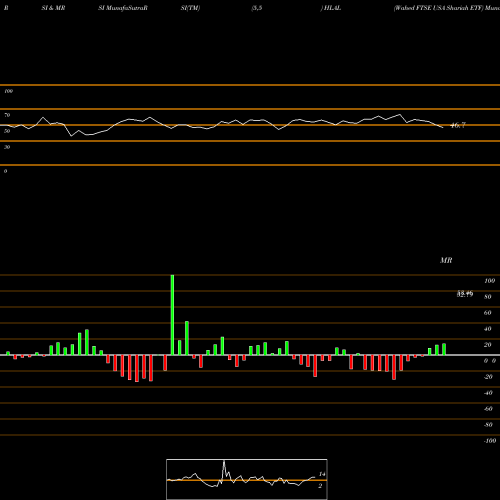Click the 'Wahed FTSE USA Shariah ETF' title

point(438,8)
